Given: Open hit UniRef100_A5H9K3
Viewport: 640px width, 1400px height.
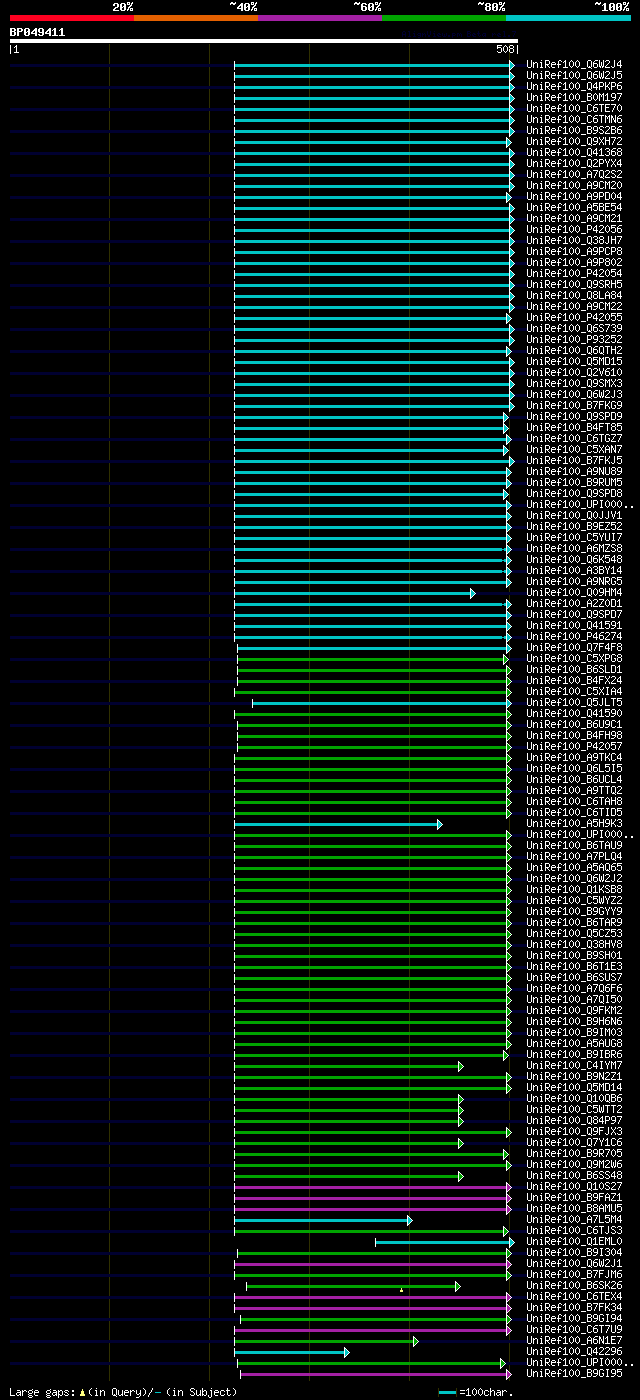Looking at the screenshot, I should click(x=574, y=824).
